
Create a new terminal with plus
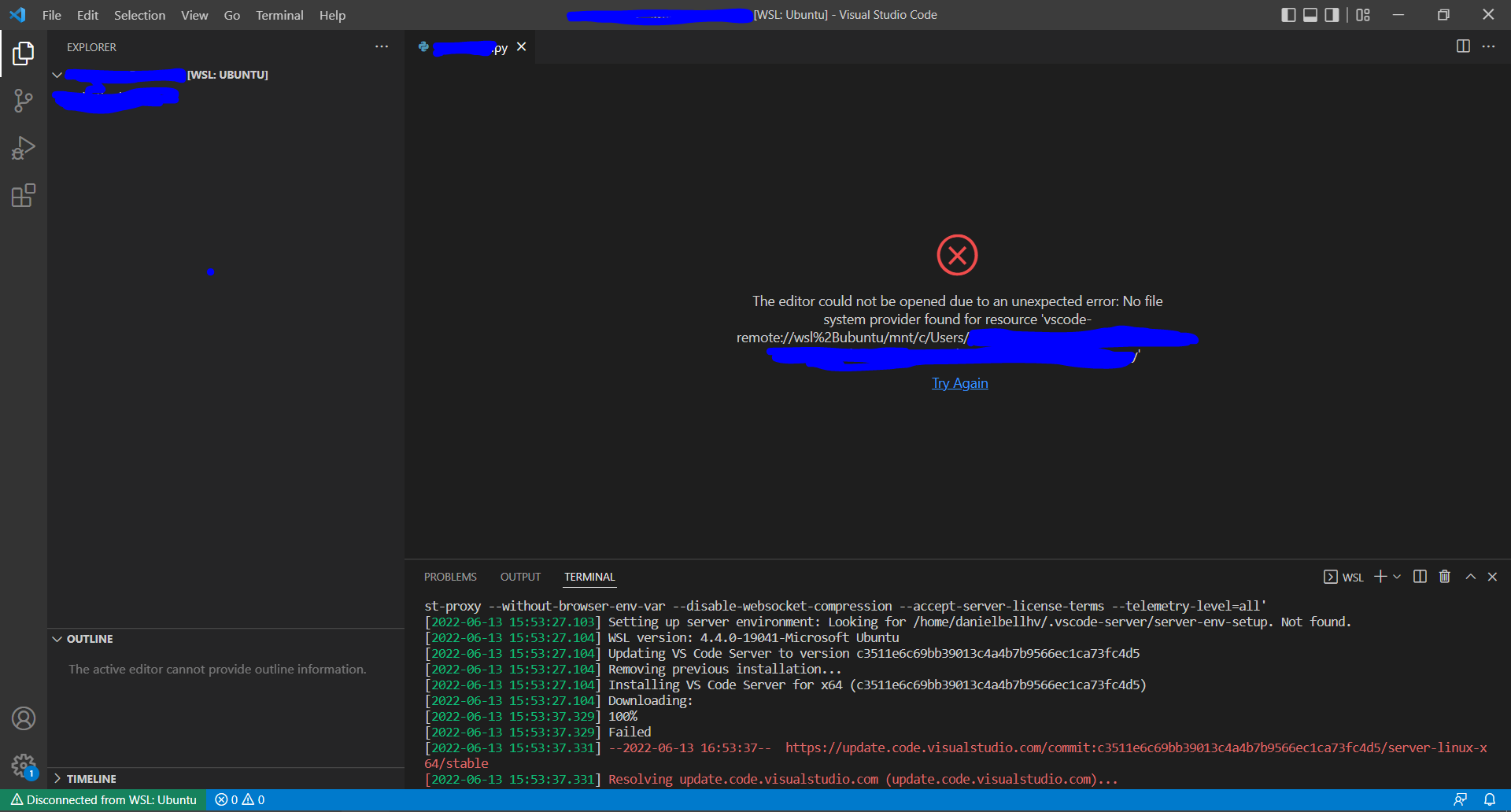point(1380,577)
